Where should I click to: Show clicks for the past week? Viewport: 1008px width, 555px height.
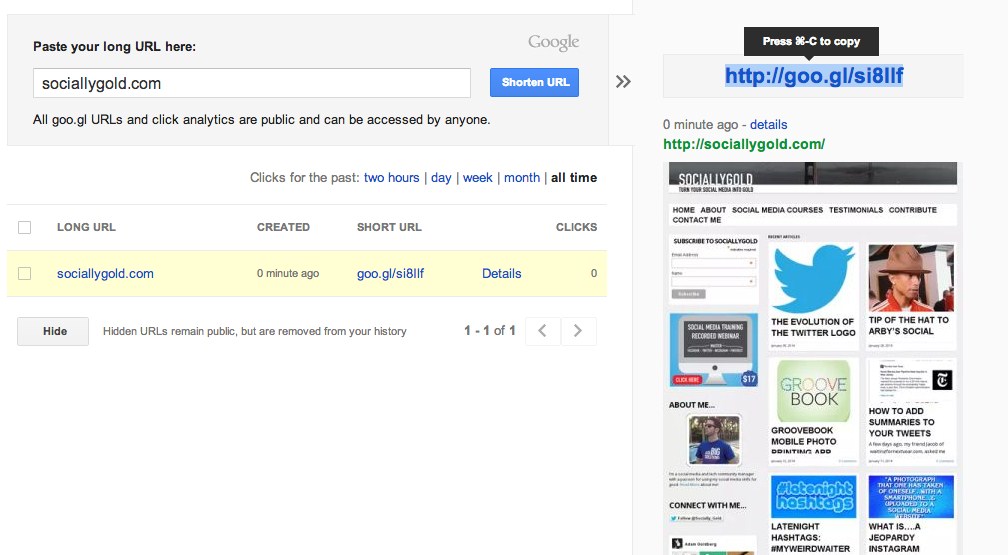coord(478,177)
